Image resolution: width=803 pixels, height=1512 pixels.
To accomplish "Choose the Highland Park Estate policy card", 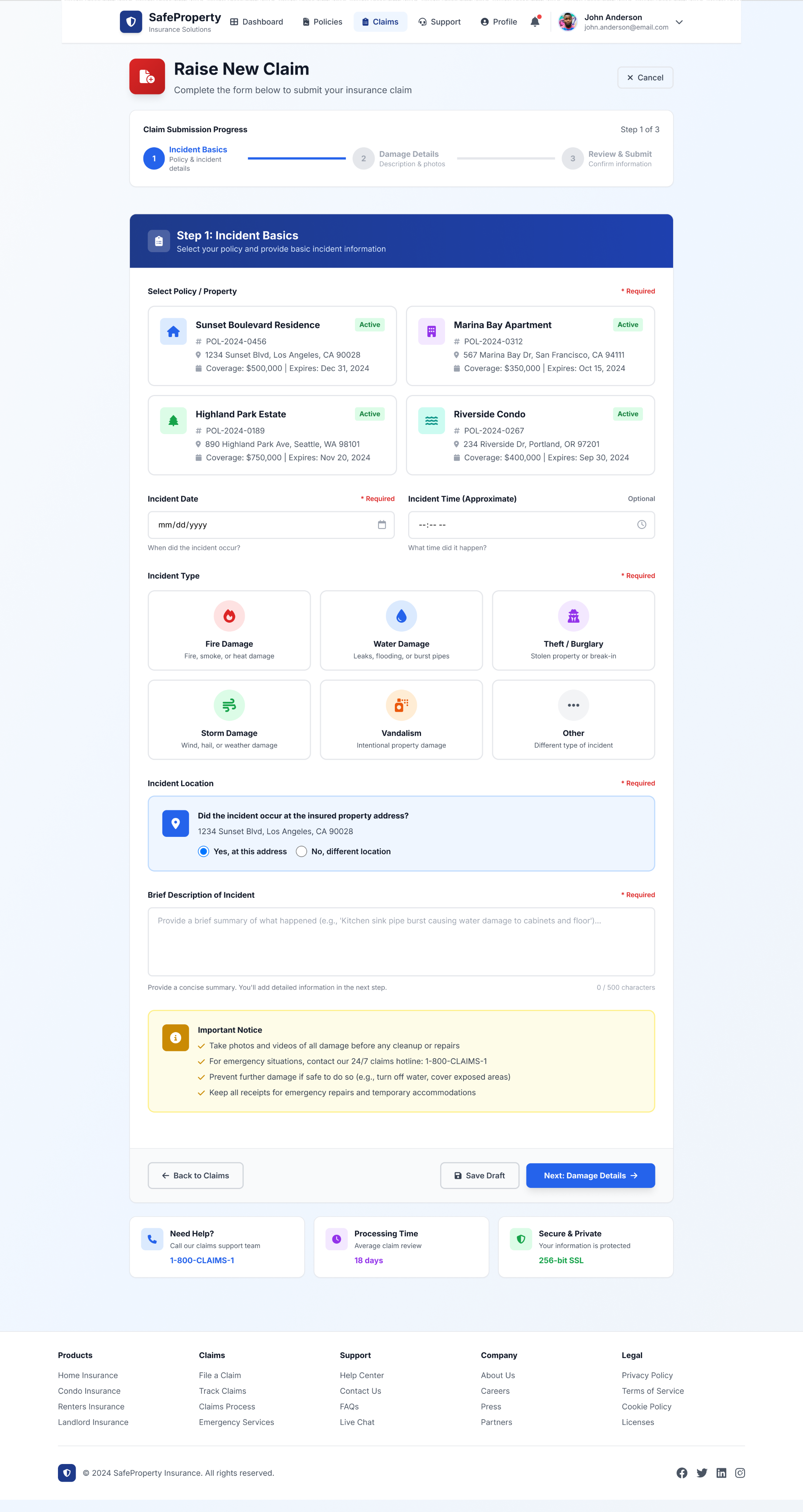I will coord(272,435).
